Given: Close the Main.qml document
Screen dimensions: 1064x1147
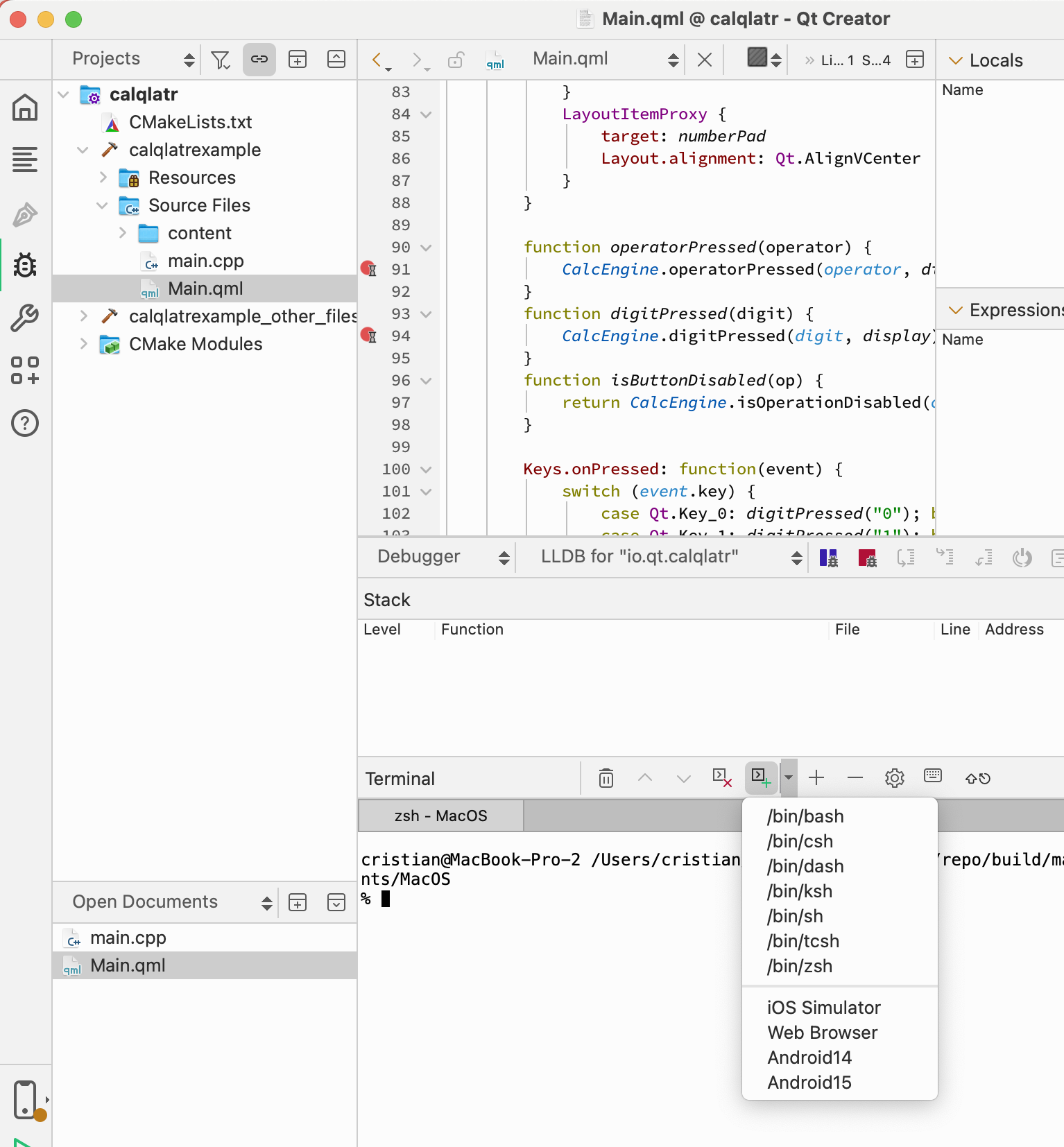Looking at the screenshot, I should point(705,60).
